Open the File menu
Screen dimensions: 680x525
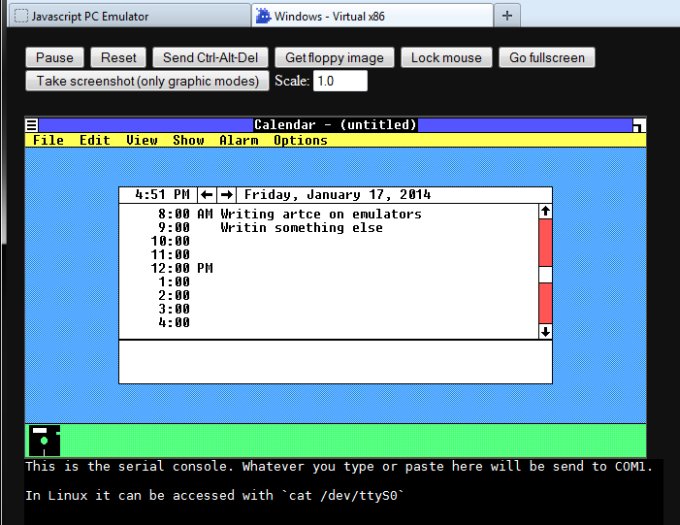[48, 140]
